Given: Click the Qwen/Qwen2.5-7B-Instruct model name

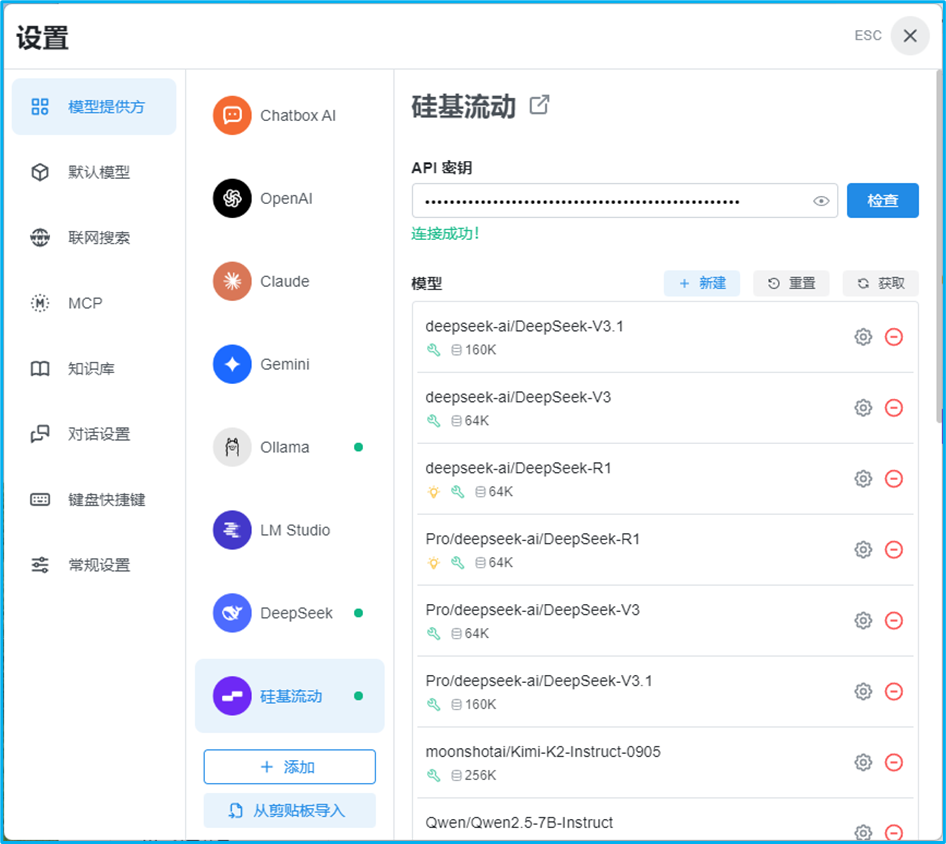Looking at the screenshot, I should point(519,822).
